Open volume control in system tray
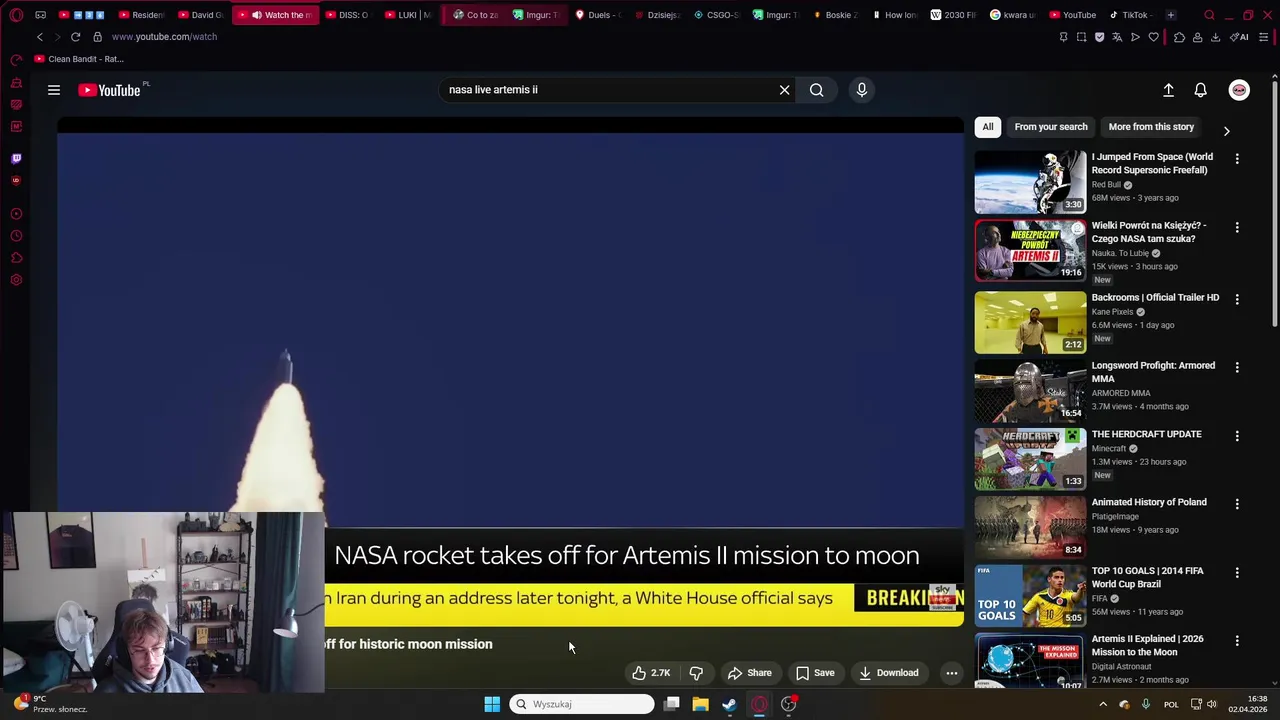Image resolution: width=1280 pixels, height=720 pixels. (x=1213, y=704)
